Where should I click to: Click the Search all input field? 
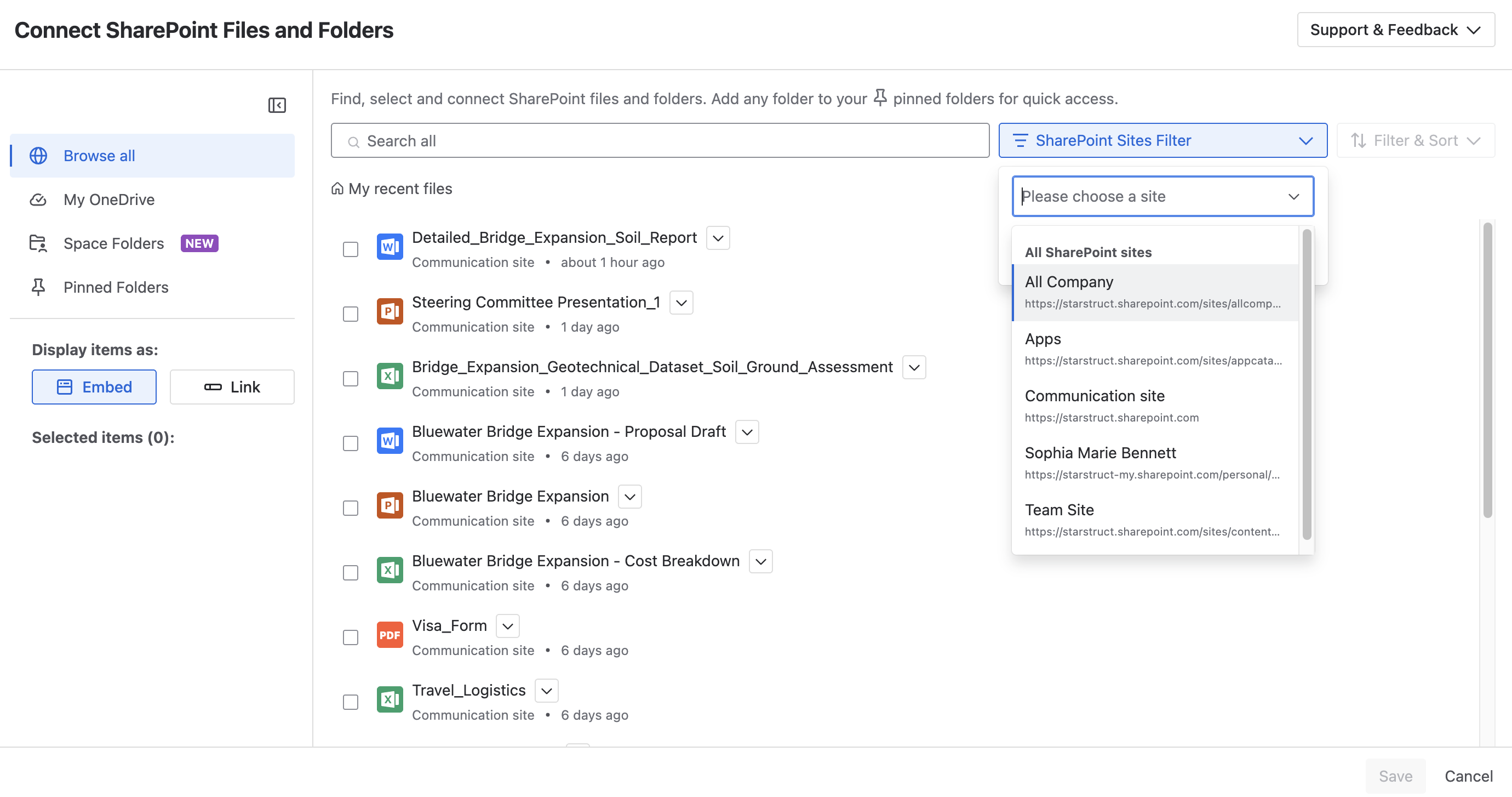point(660,140)
